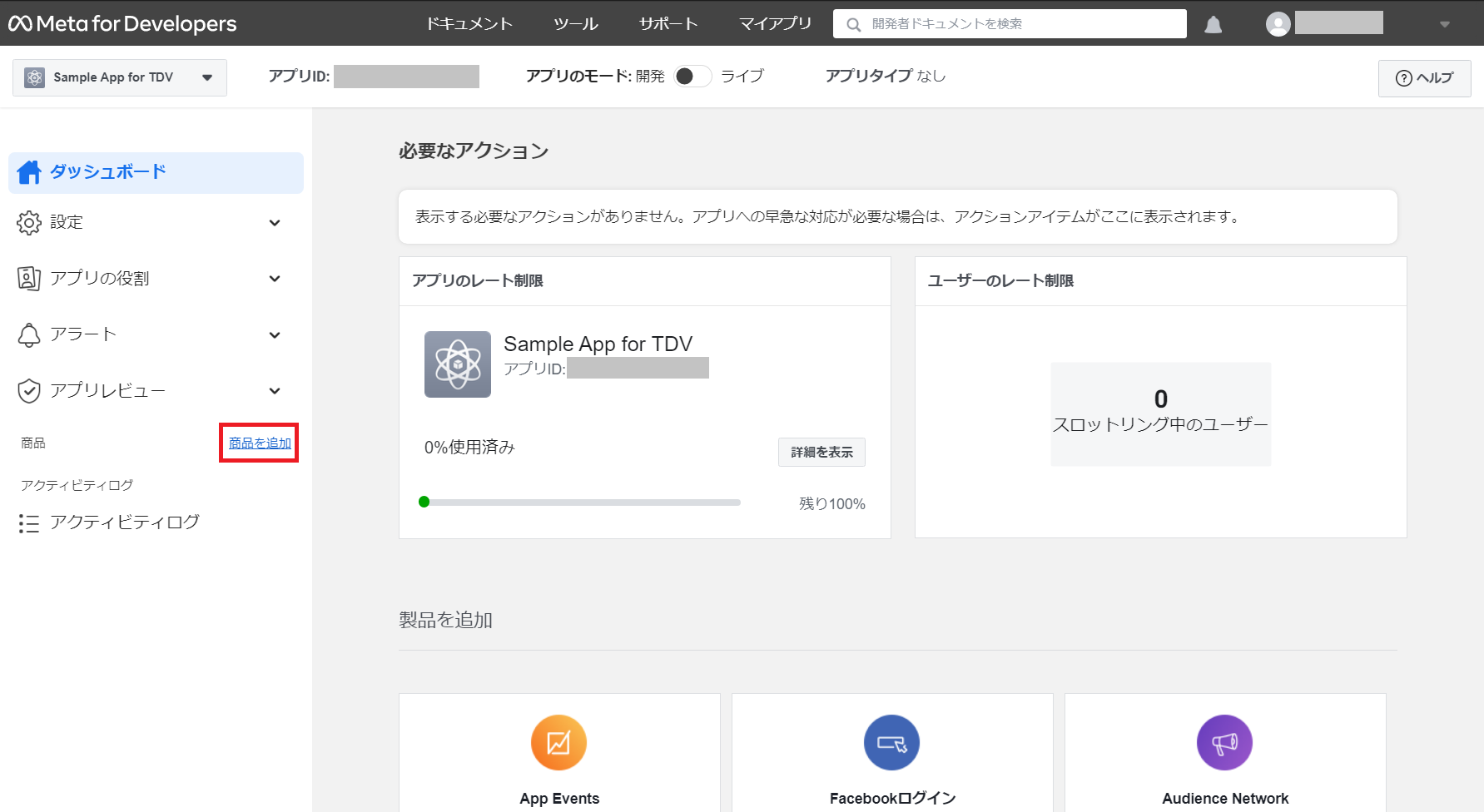The image size is (1484, 812).
Task: Click the App Events product icon
Action: click(559, 742)
